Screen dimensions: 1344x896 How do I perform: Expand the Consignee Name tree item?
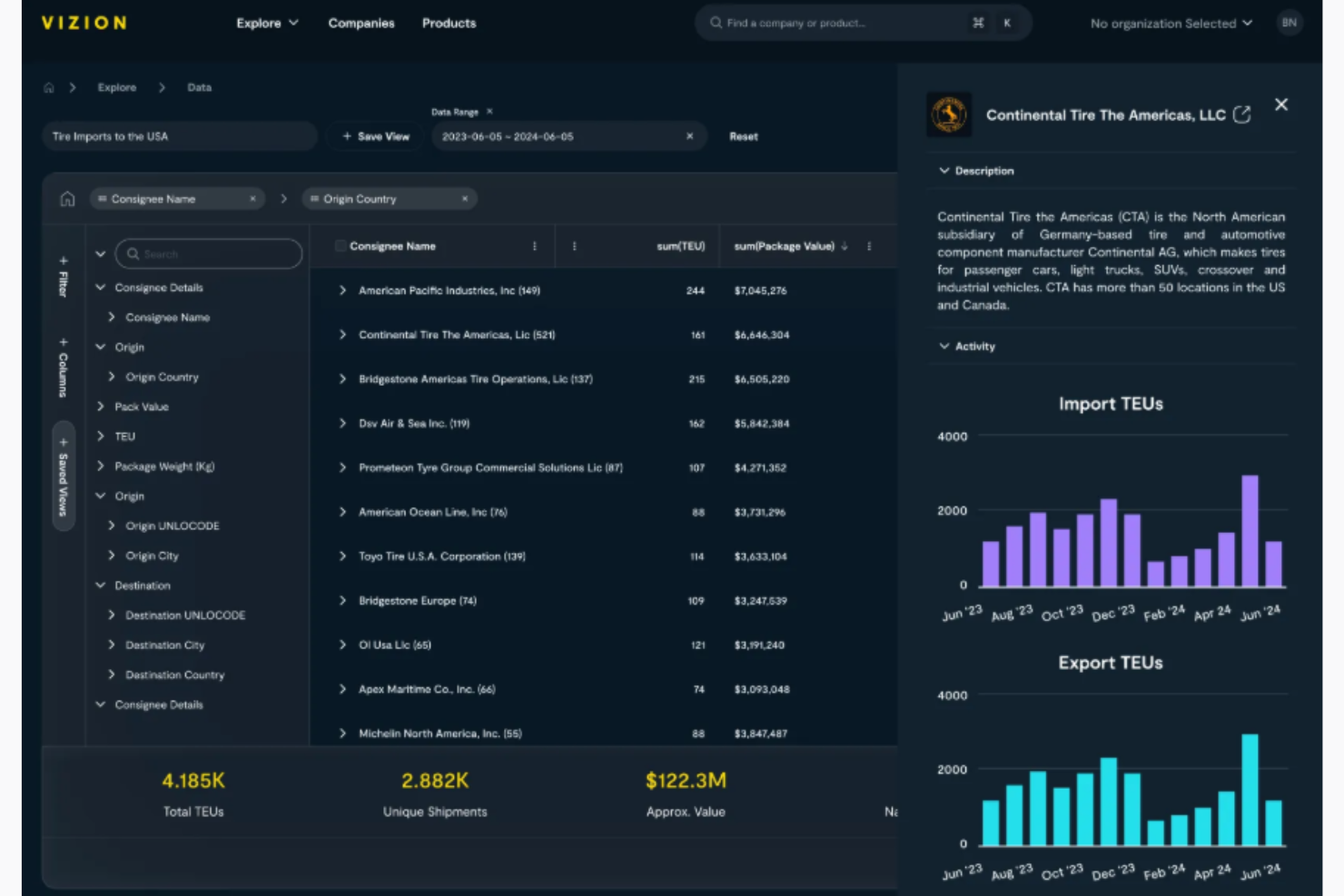[x=112, y=318]
